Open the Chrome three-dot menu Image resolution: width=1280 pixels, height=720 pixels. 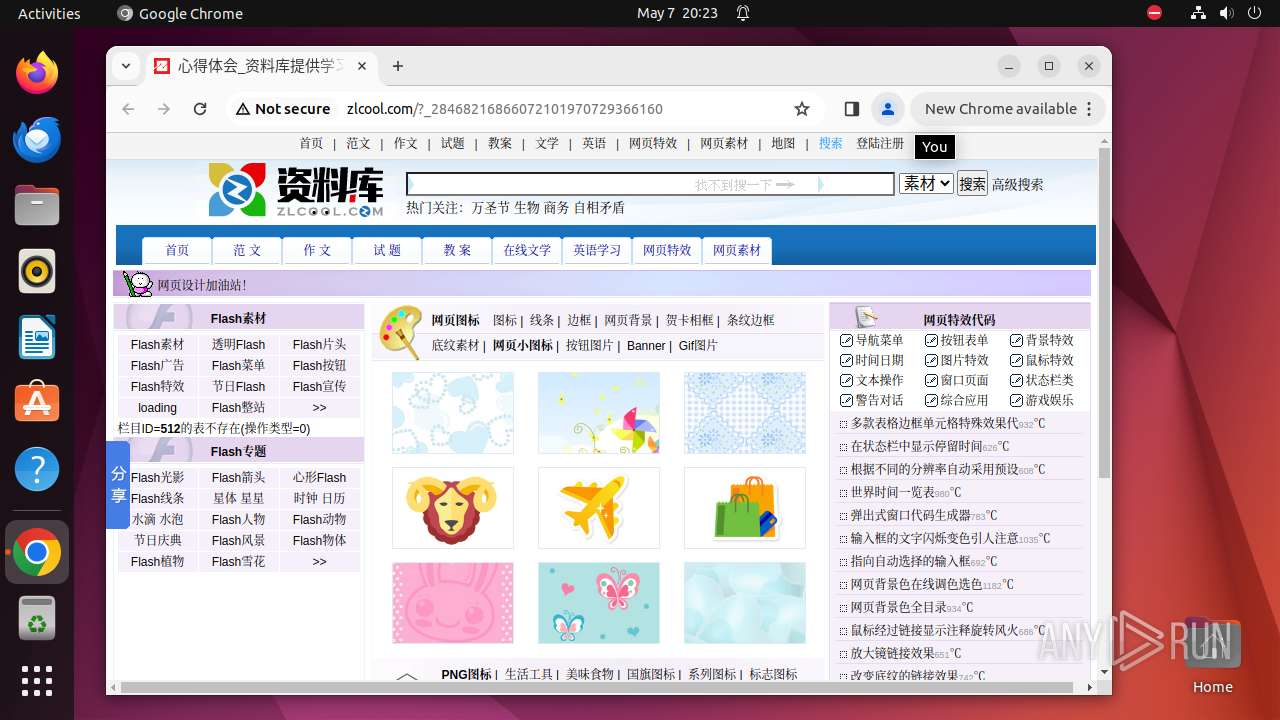1089,109
